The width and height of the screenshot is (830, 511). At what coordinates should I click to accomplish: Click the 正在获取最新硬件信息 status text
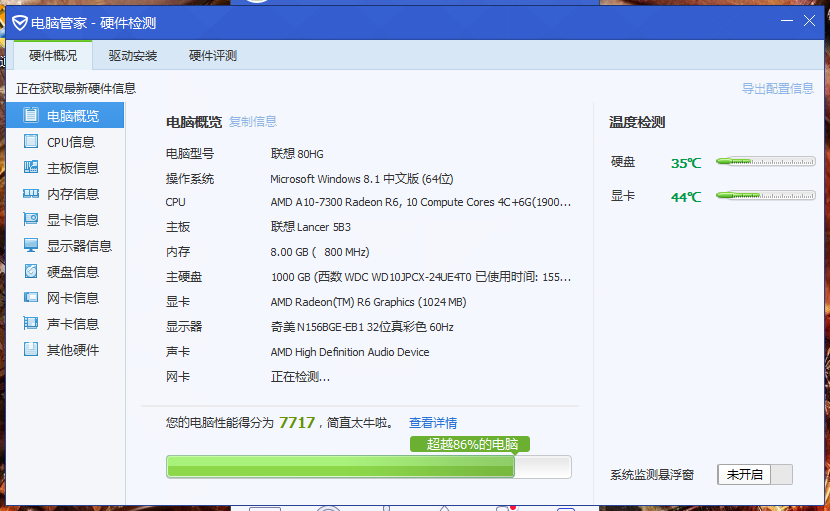click(76, 88)
